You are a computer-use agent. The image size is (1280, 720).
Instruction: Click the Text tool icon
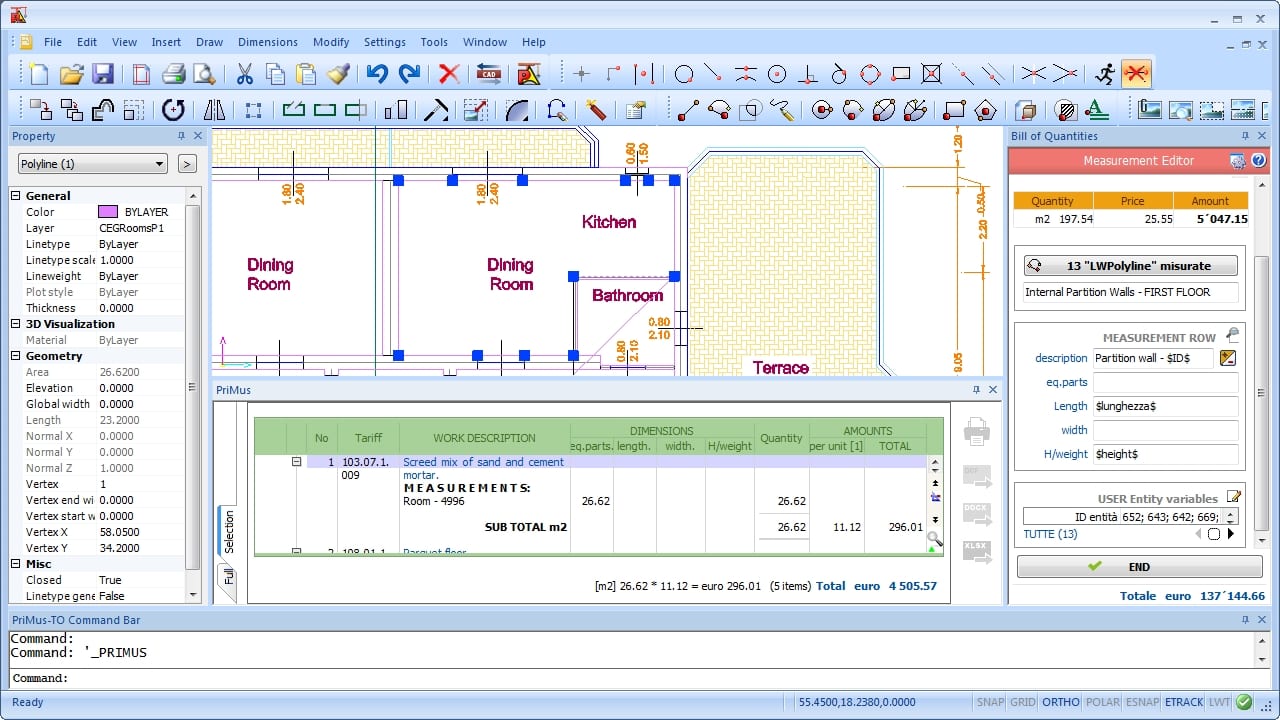1097,110
